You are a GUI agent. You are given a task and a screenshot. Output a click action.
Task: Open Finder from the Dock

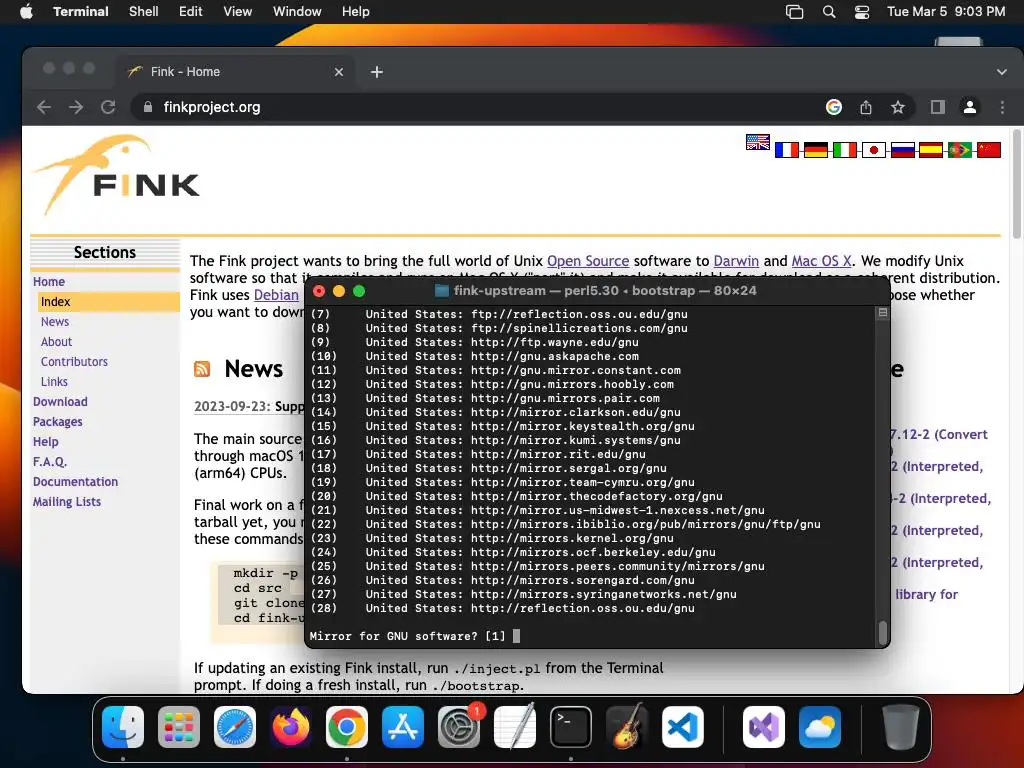123,727
